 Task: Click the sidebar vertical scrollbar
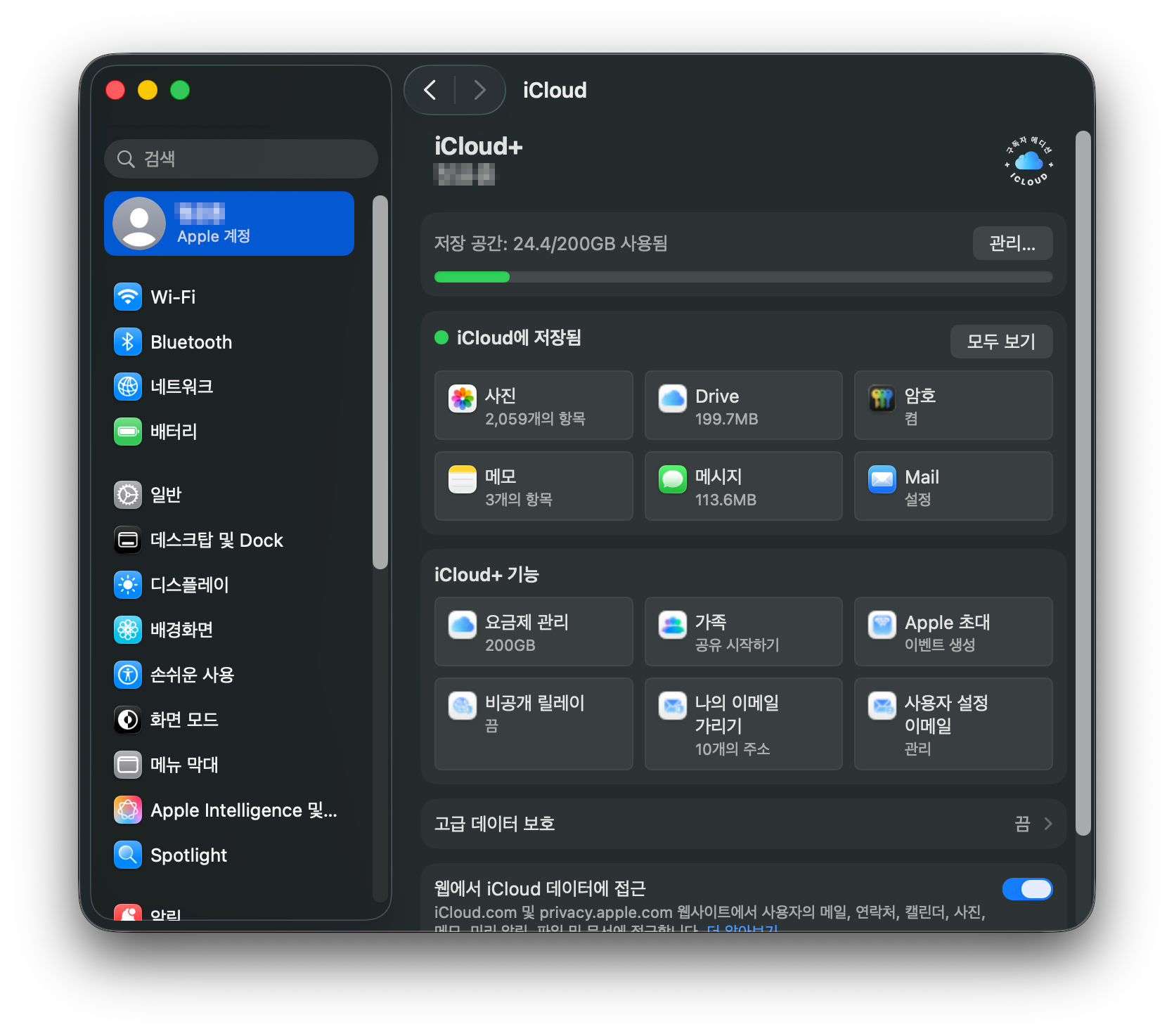pos(380,382)
